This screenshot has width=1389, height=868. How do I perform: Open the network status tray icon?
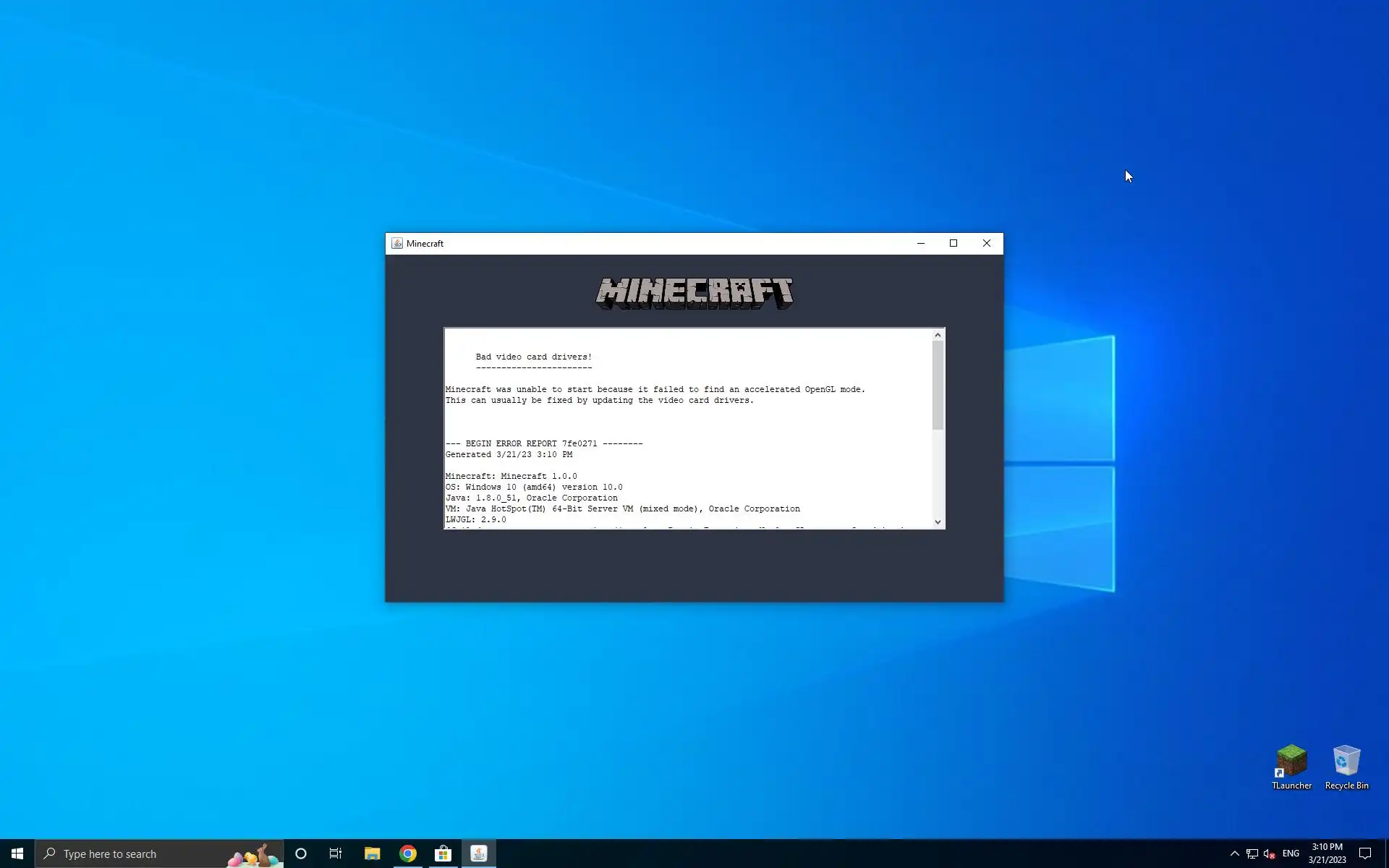1252,854
